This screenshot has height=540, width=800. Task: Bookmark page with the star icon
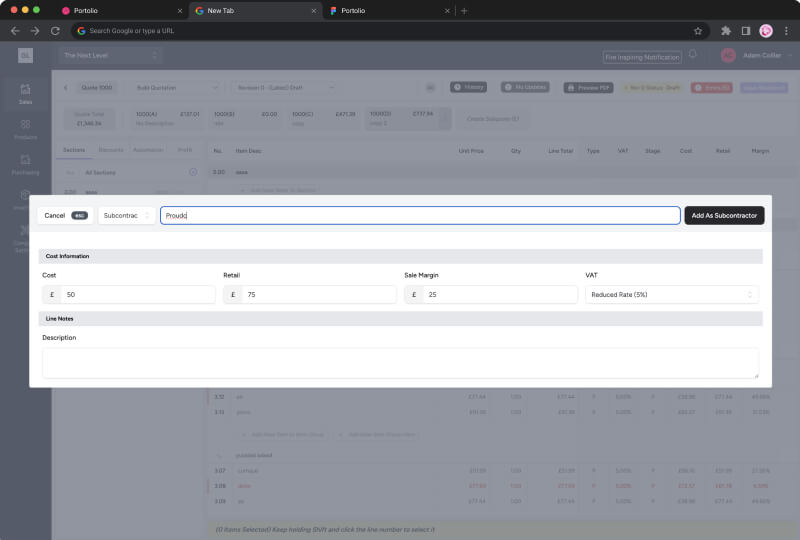(x=697, y=31)
